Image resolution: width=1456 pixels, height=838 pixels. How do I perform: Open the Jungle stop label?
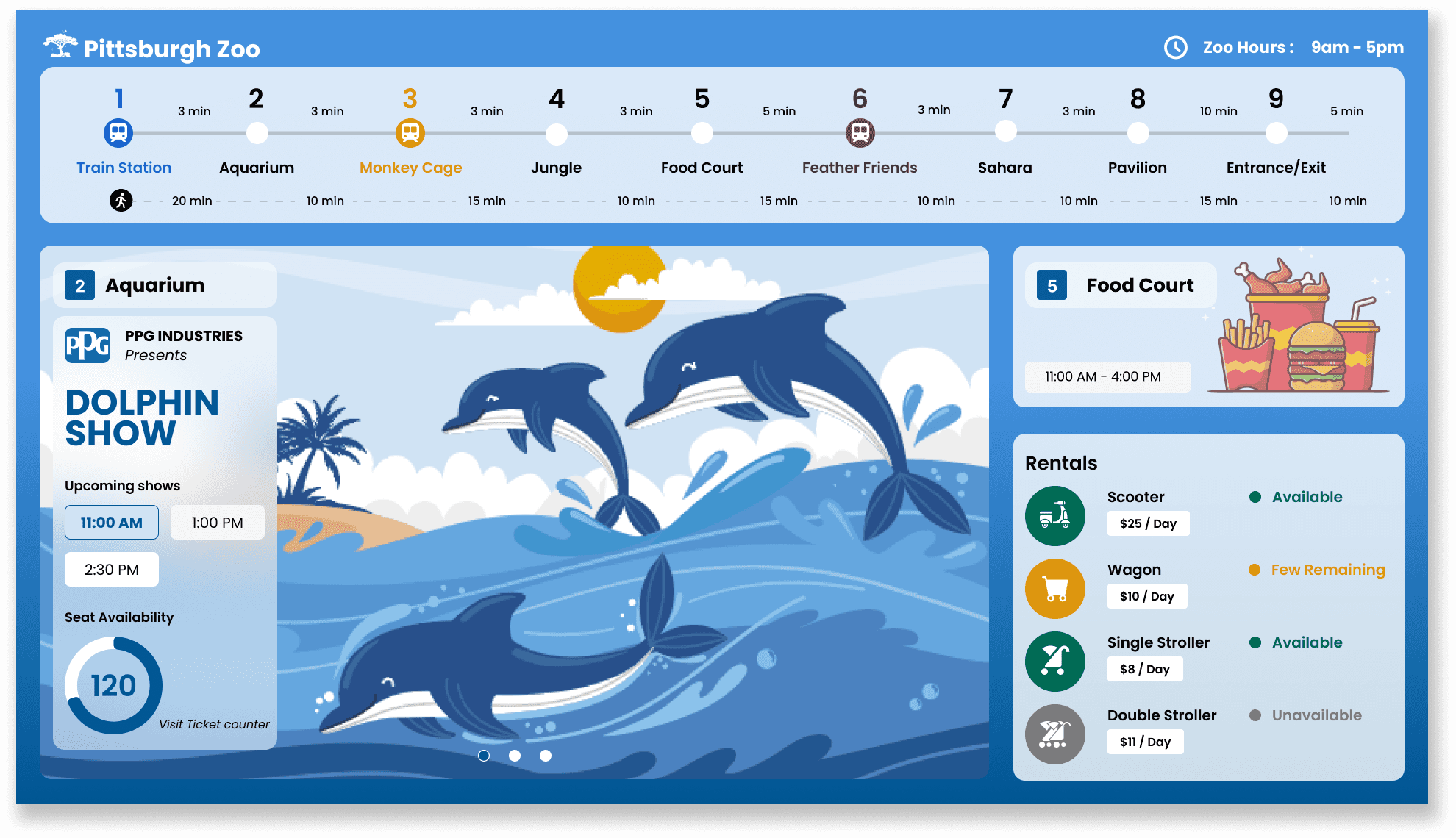pos(557,168)
